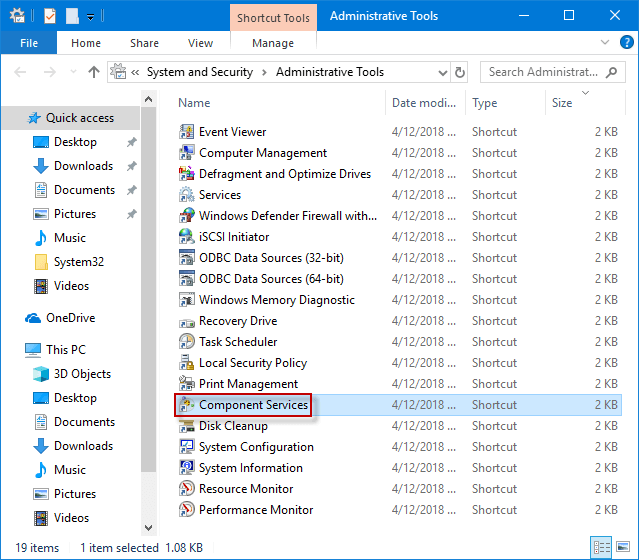Sort by the Type column header

[x=505, y=103]
